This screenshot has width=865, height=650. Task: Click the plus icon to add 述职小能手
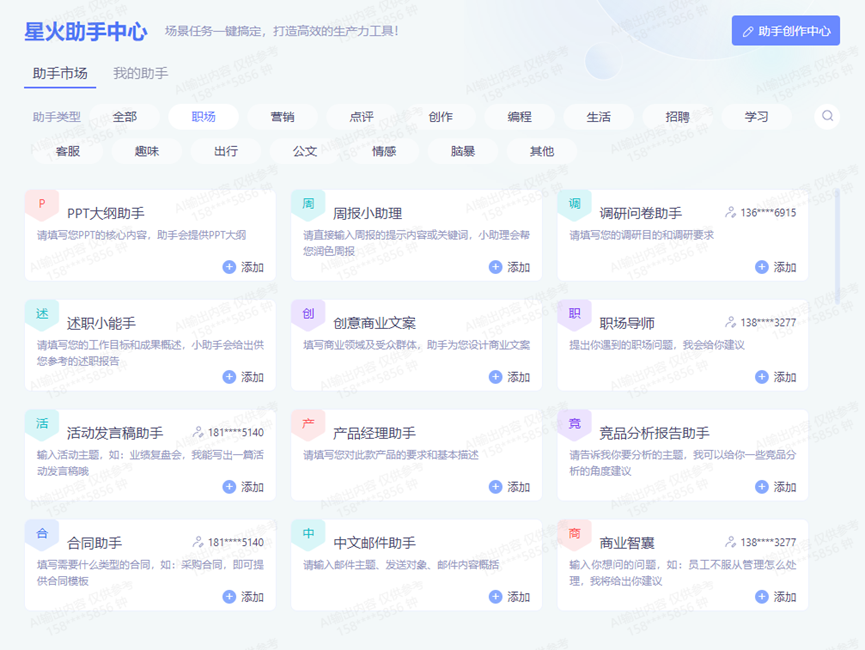[229, 377]
